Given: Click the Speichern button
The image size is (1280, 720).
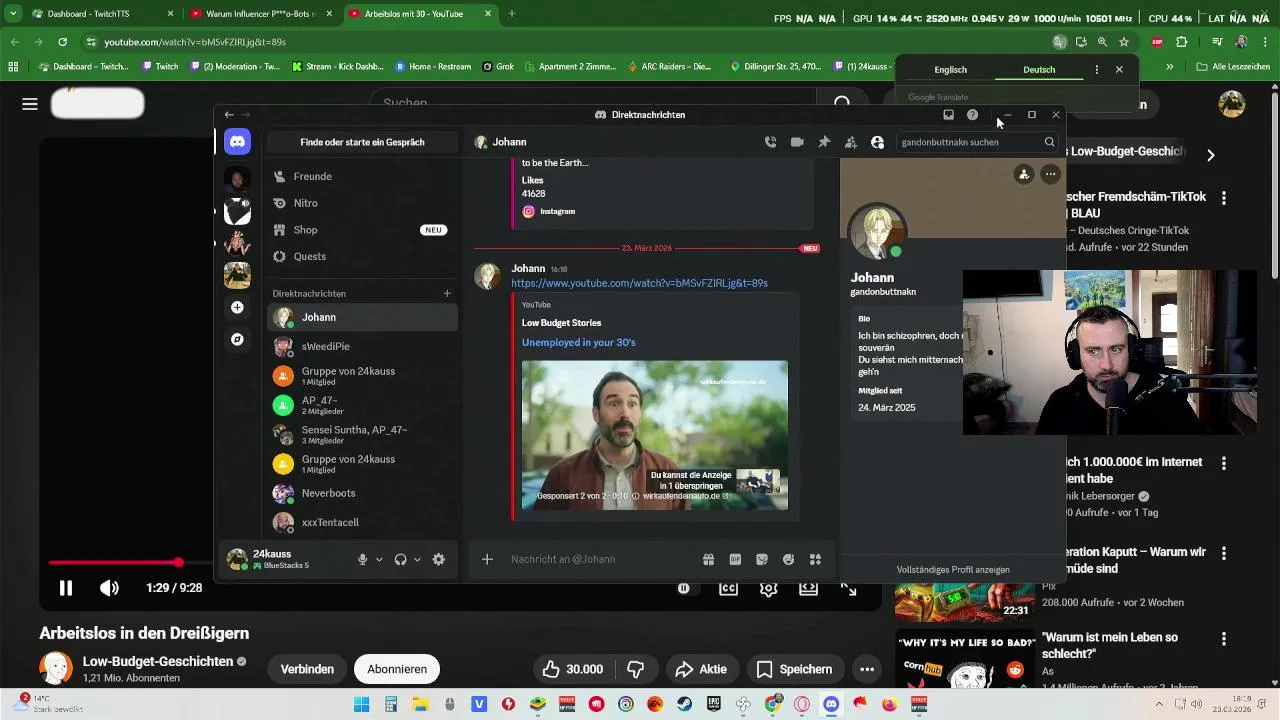Looking at the screenshot, I should (x=794, y=669).
